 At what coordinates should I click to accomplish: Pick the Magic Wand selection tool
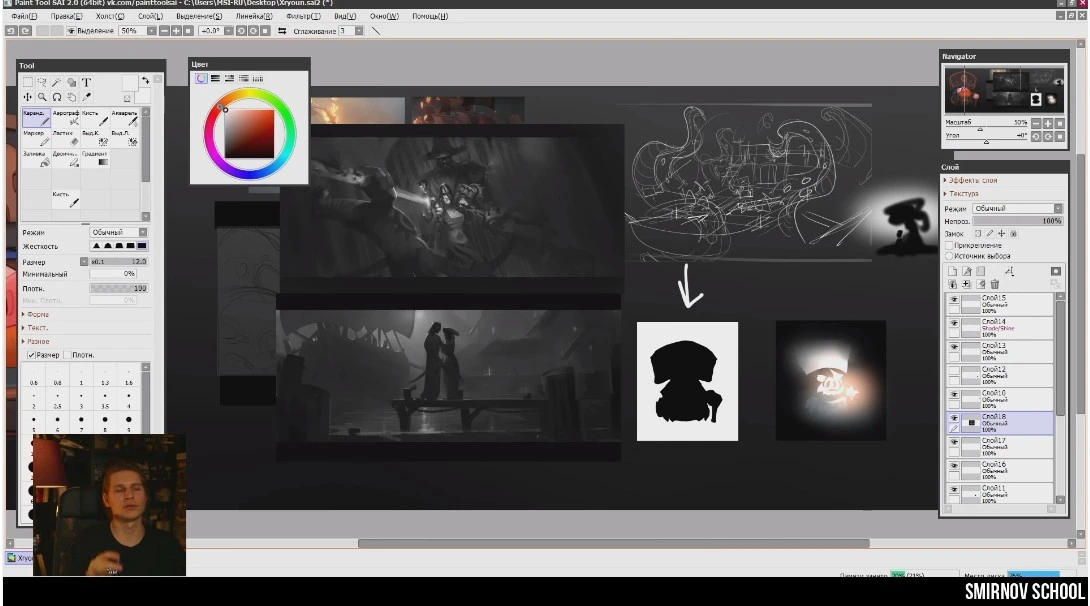56,82
